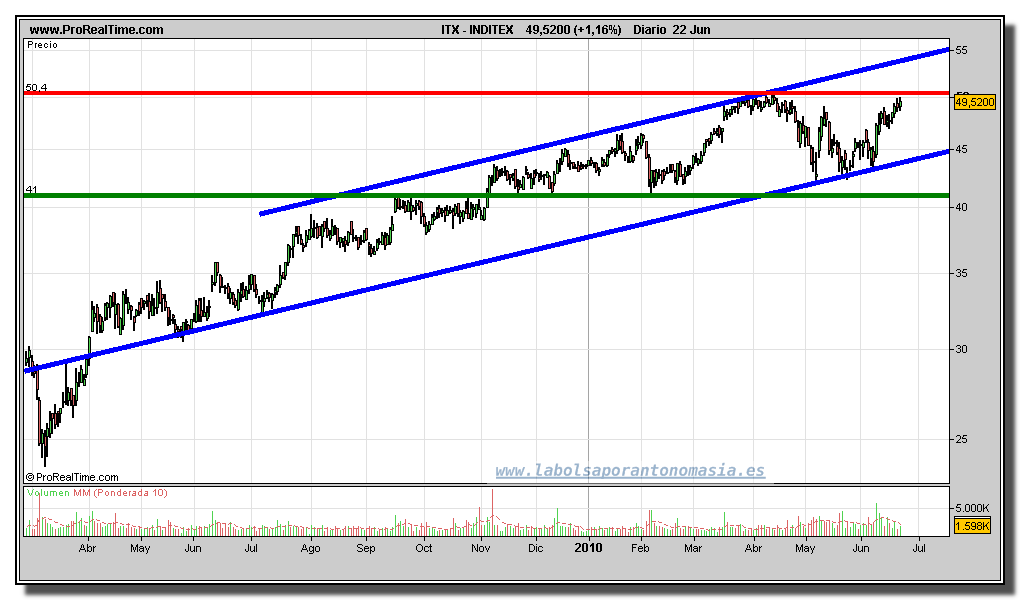
Task: Click the yellow 1.598K volume tag
Action: pyautogui.click(x=972, y=526)
